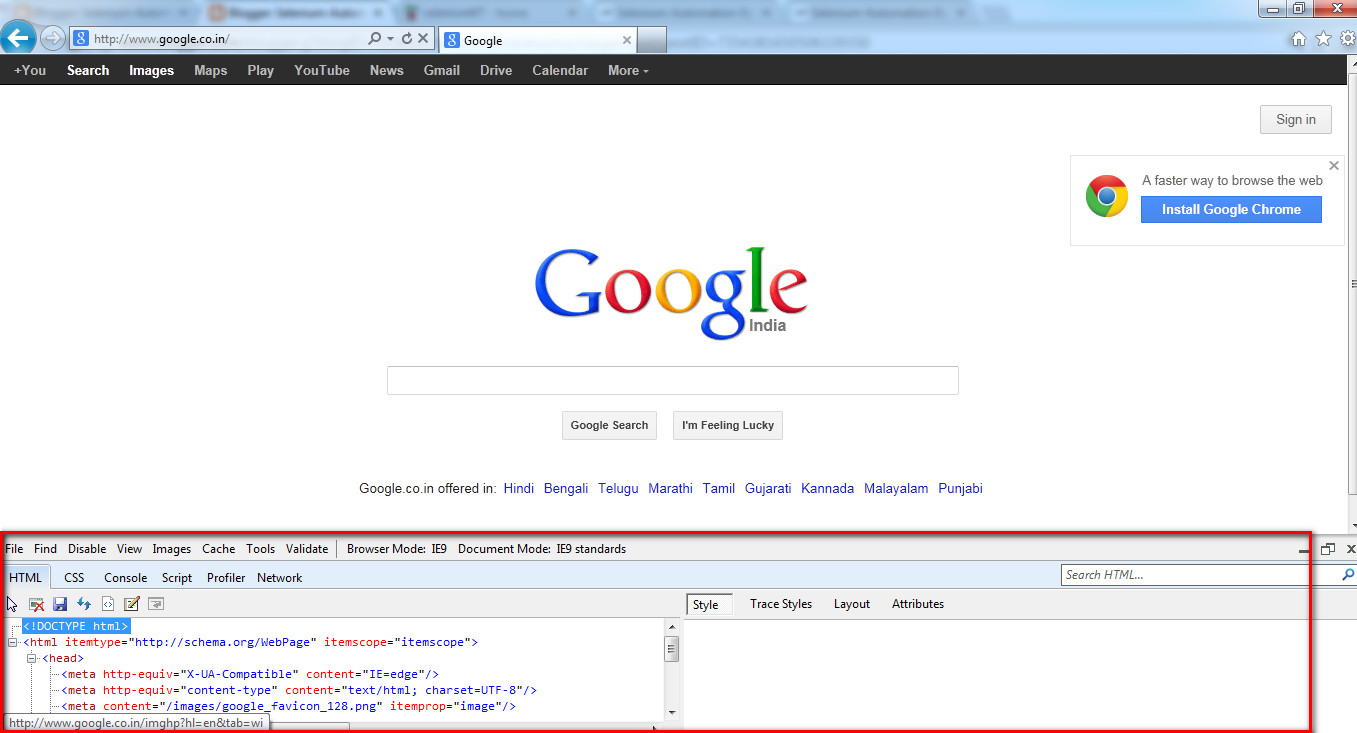Switch to the Profiler tab
This screenshot has width=1357, height=733.
click(226, 578)
